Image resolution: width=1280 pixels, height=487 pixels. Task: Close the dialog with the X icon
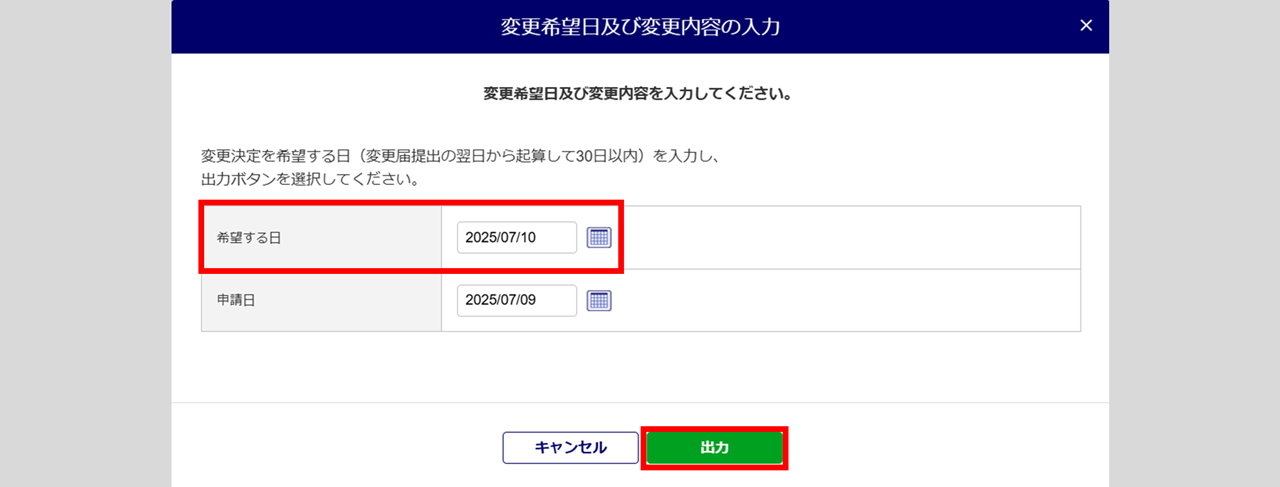click(1086, 26)
